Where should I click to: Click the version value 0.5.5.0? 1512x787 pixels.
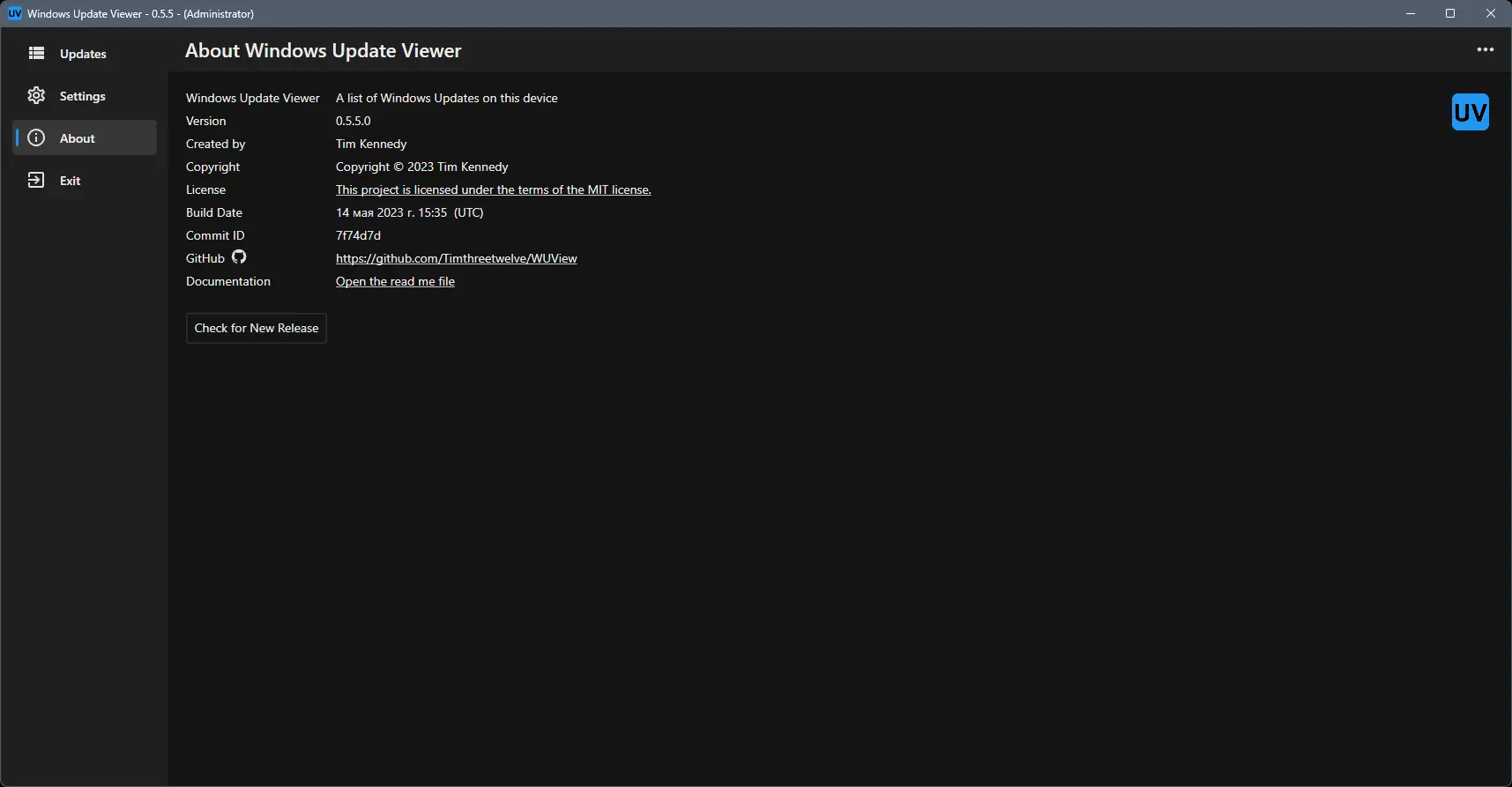click(x=354, y=121)
